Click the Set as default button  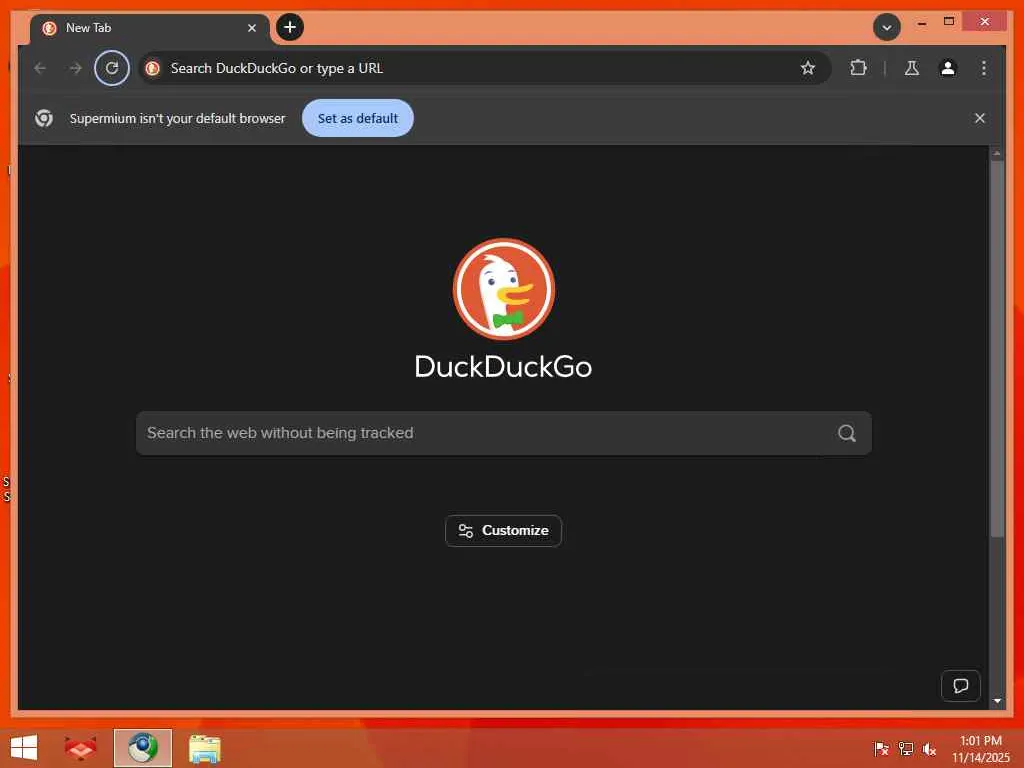(x=358, y=118)
